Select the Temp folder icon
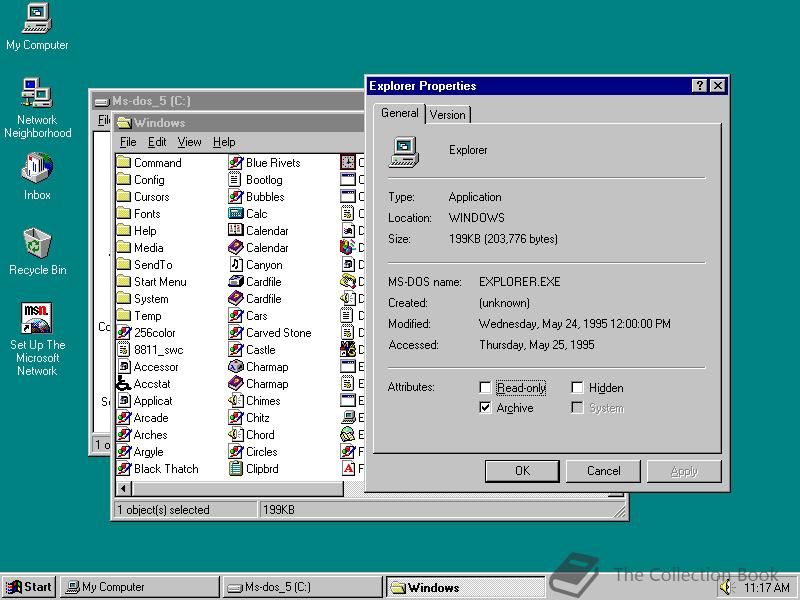The image size is (800, 600). pos(123,316)
